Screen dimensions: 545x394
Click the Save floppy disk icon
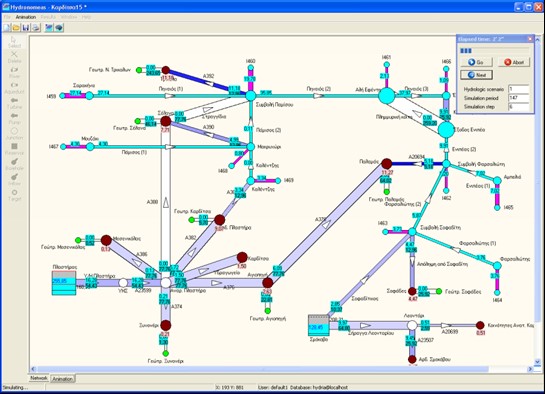point(26,27)
